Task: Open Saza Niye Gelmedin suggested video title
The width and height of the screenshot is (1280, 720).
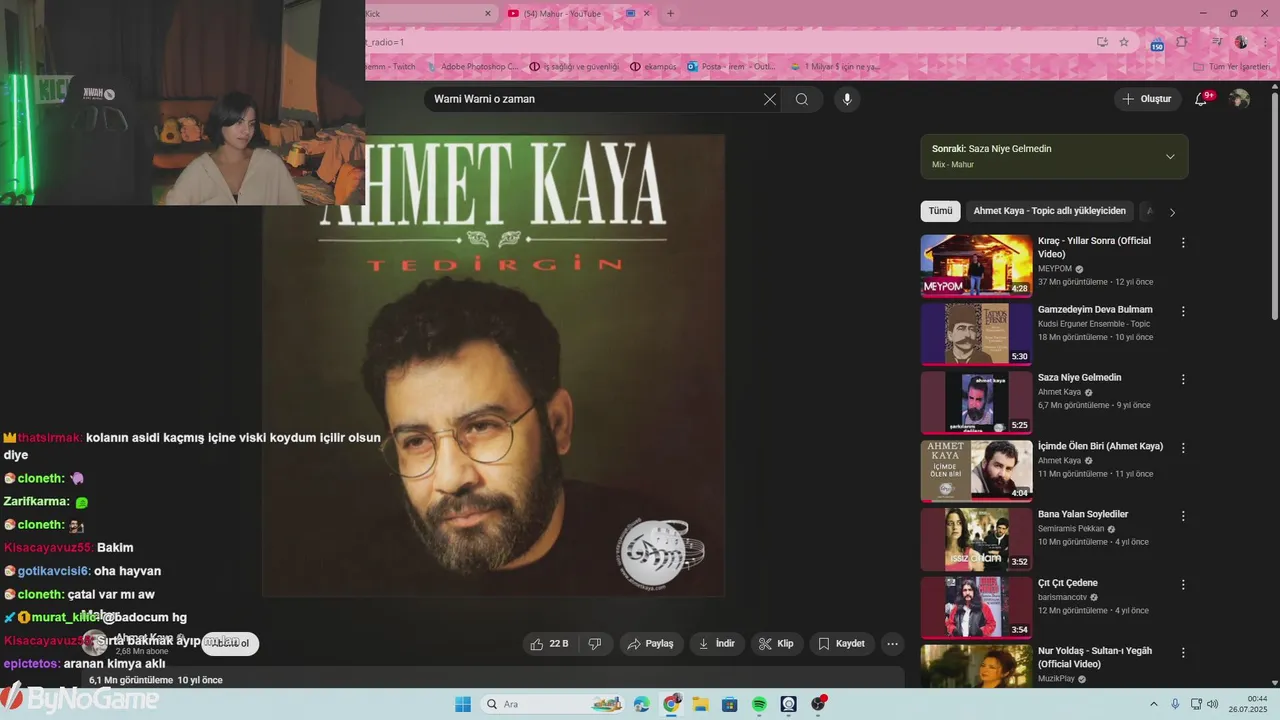Action: click(1079, 378)
